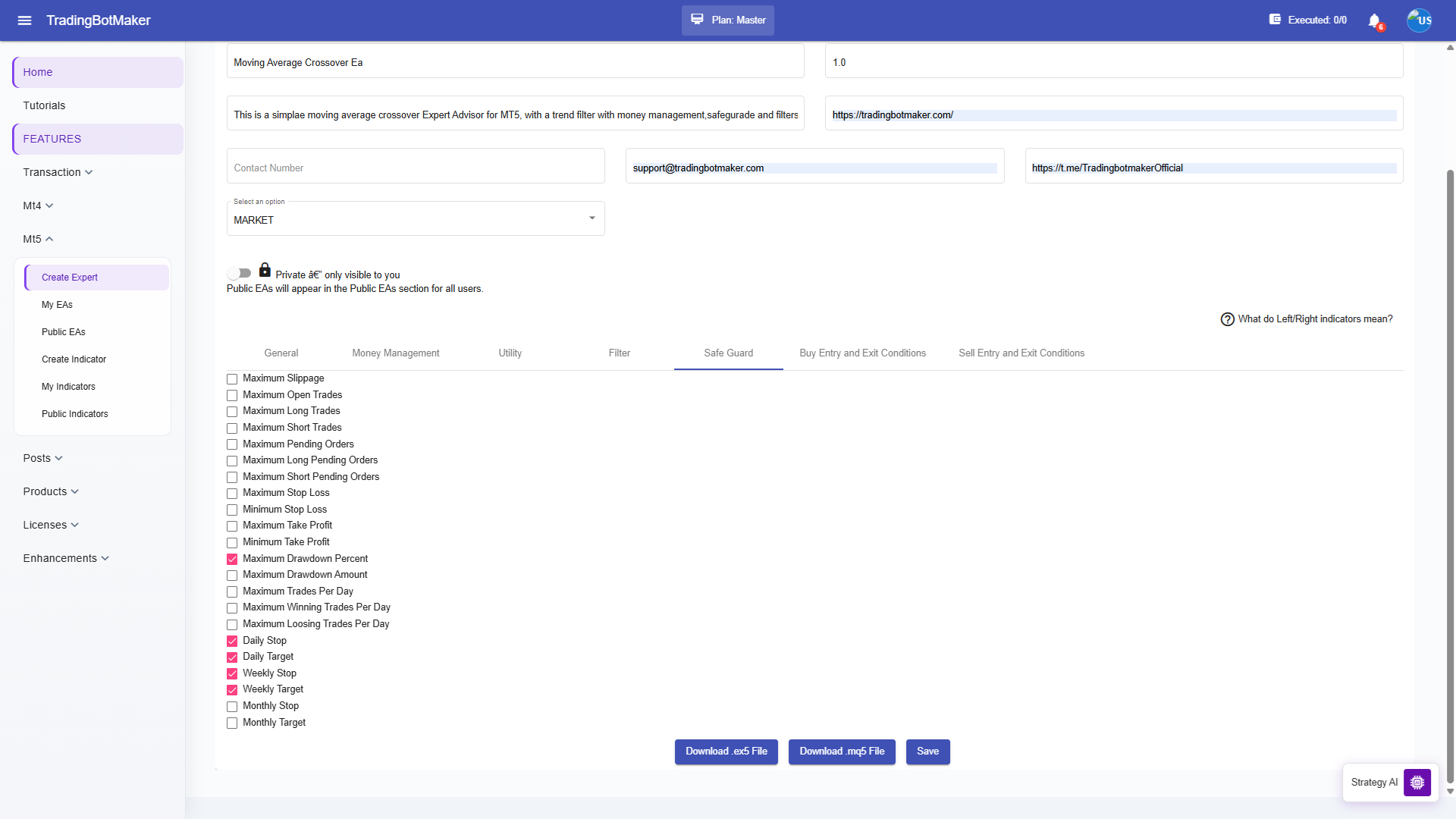Click the Plan: Master monitor icon

point(697,20)
